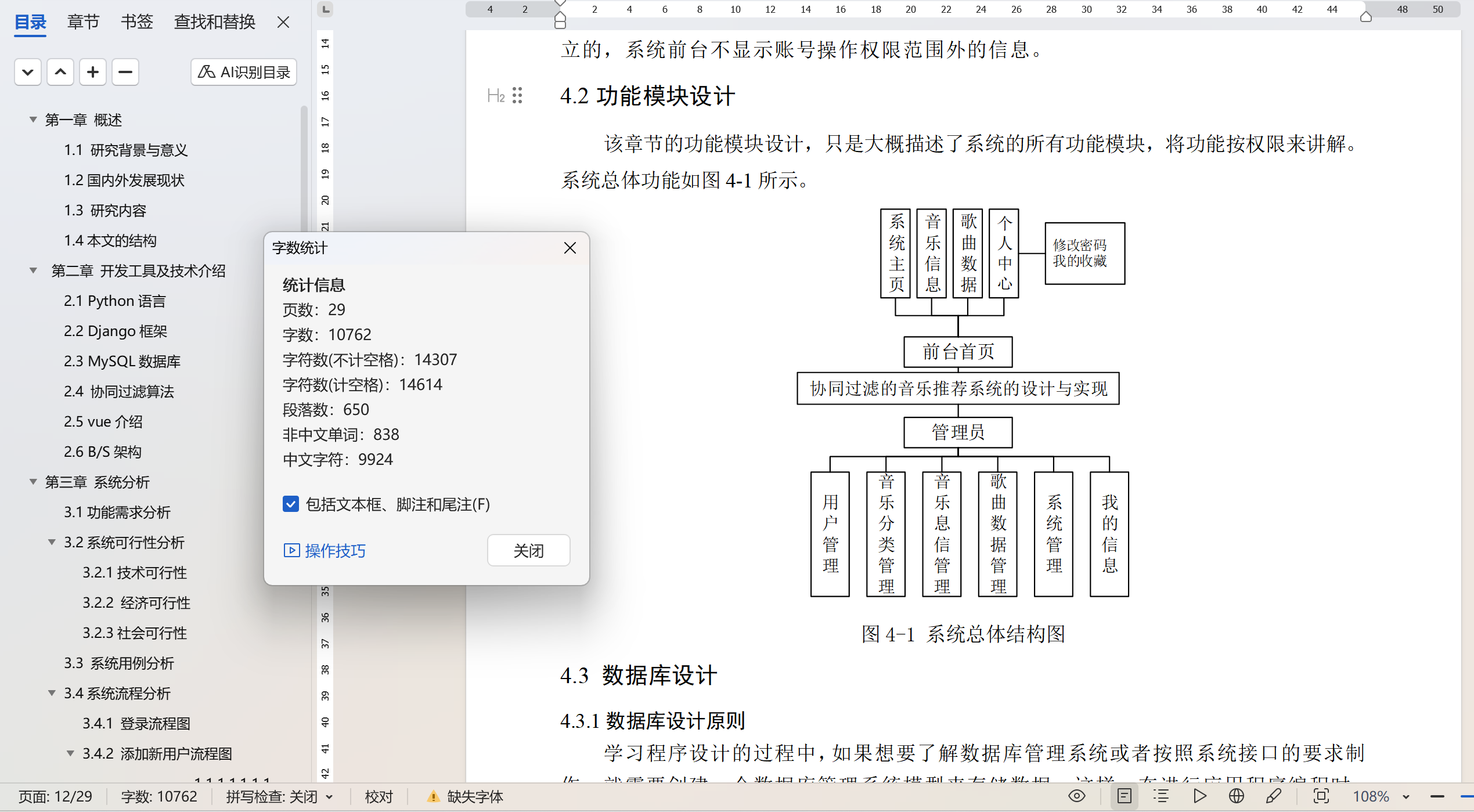Open the 查找和替换 tab
1474x812 pixels.
click(x=214, y=22)
